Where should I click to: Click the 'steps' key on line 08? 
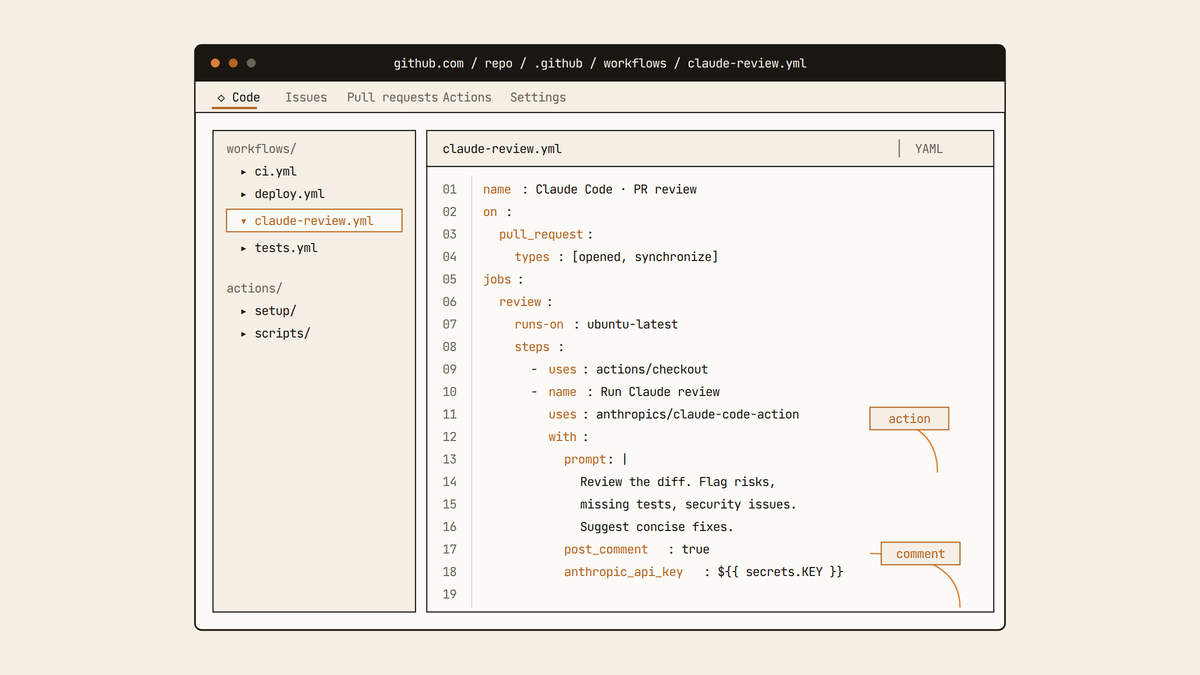point(532,347)
